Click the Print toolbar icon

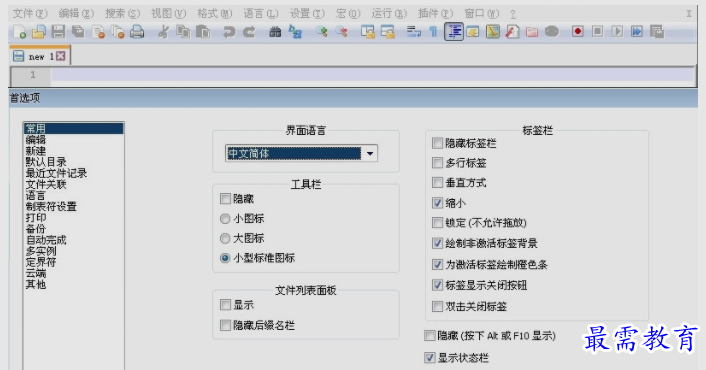point(137,32)
